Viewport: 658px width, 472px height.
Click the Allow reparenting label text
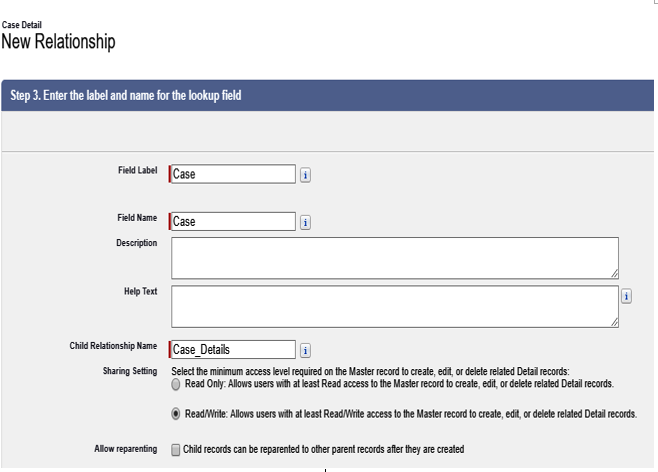[126, 449]
